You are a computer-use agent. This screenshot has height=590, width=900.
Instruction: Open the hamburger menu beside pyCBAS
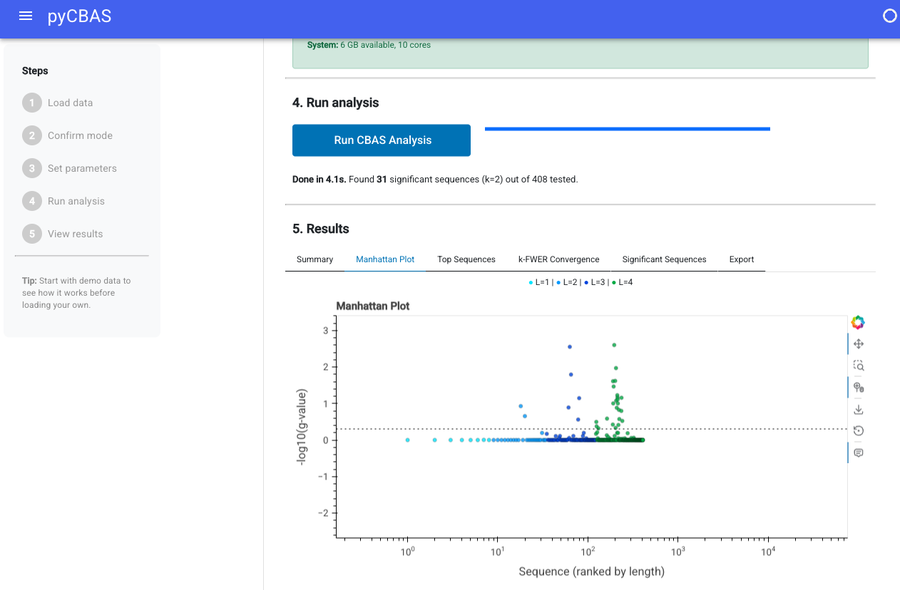tap(25, 16)
